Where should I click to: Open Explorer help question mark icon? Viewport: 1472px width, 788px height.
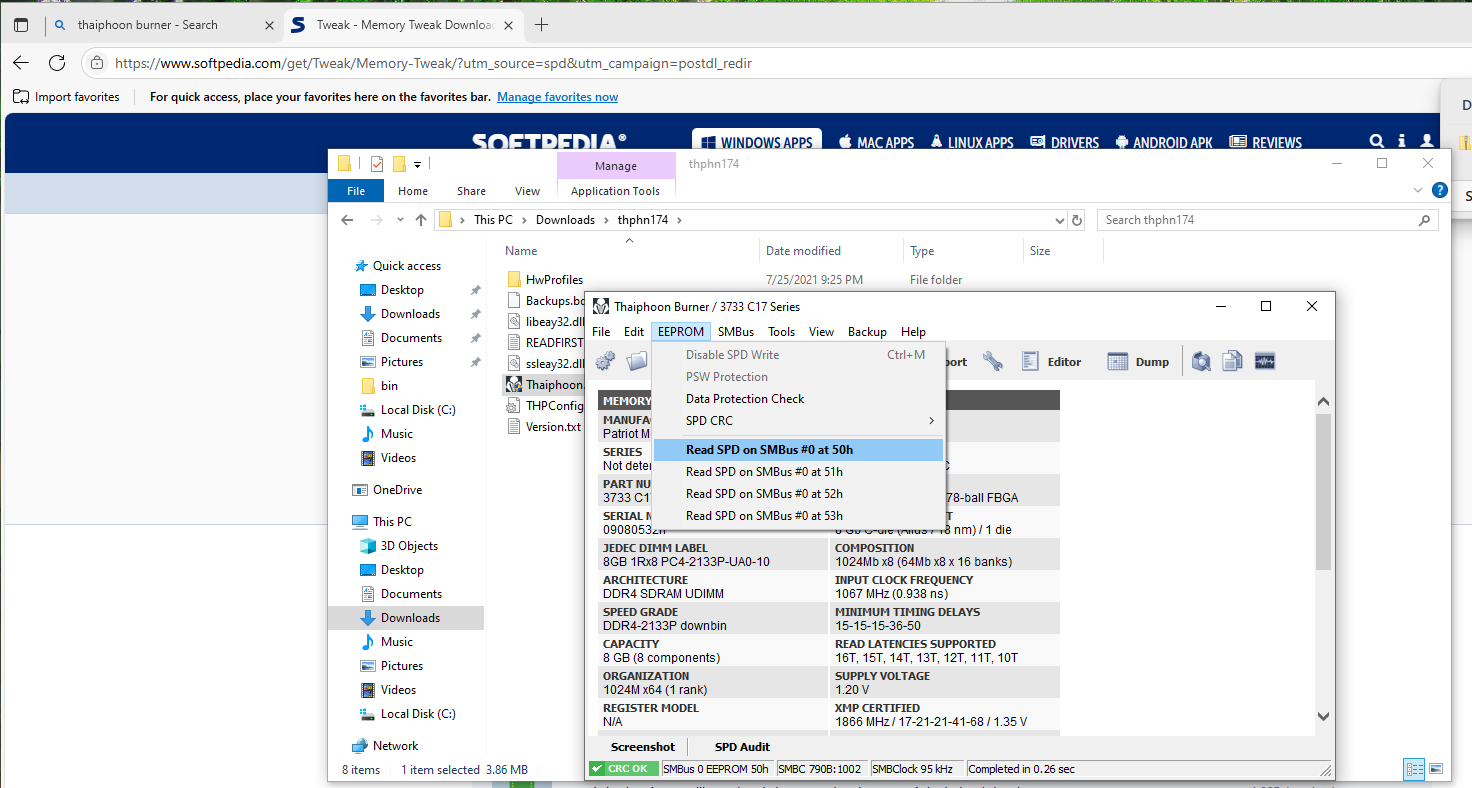click(1439, 190)
